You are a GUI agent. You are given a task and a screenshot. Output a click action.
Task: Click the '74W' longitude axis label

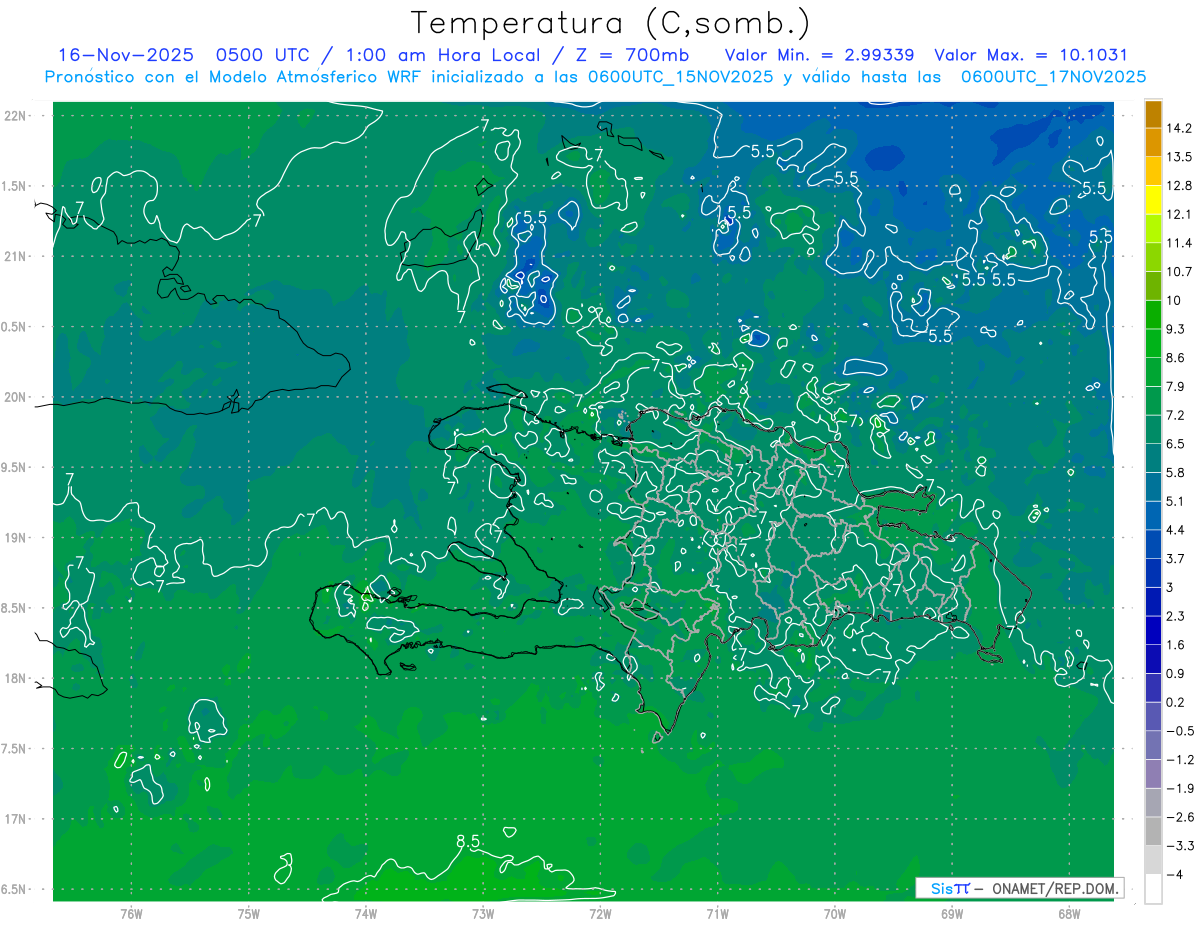click(x=365, y=913)
